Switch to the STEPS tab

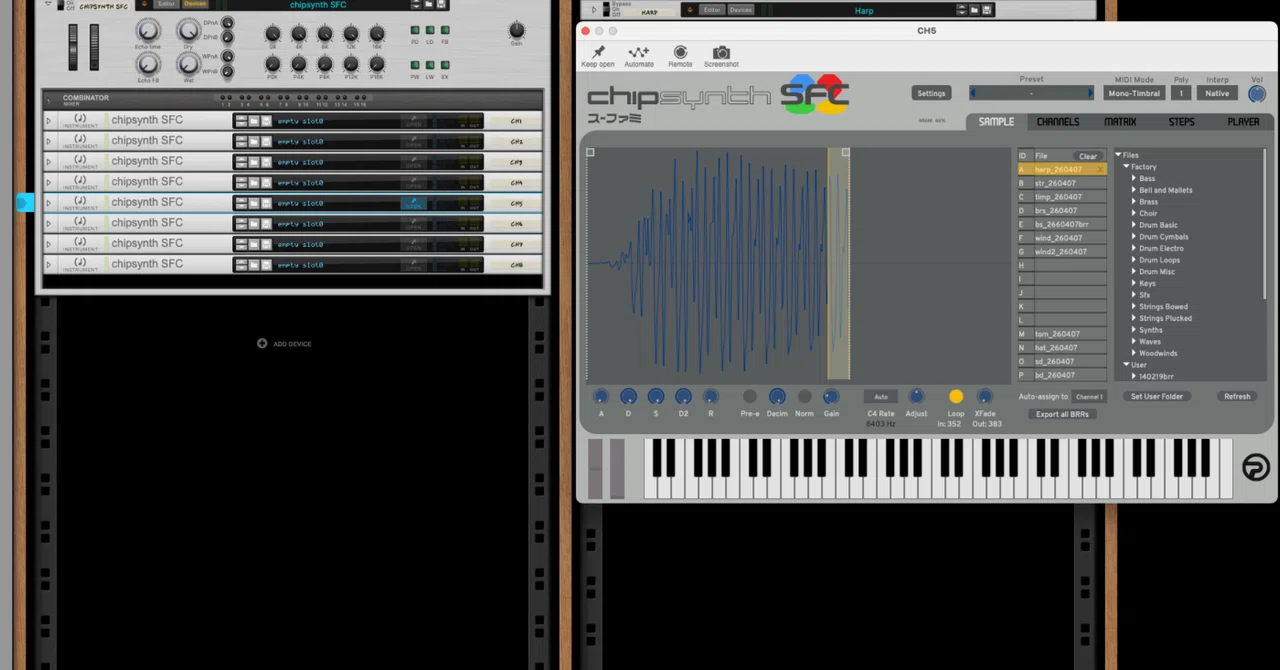click(x=1181, y=122)
